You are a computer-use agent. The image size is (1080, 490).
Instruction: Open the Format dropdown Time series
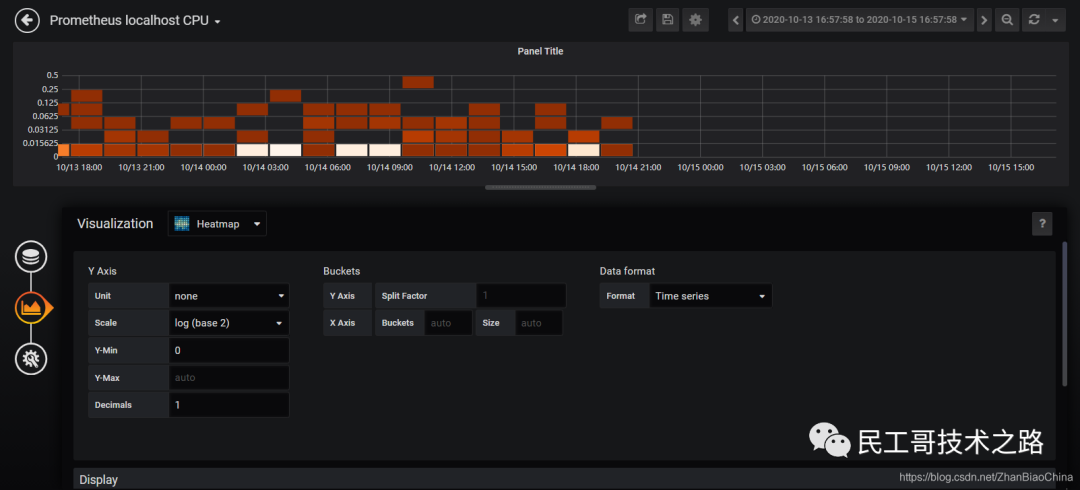[x=710, y=296]
